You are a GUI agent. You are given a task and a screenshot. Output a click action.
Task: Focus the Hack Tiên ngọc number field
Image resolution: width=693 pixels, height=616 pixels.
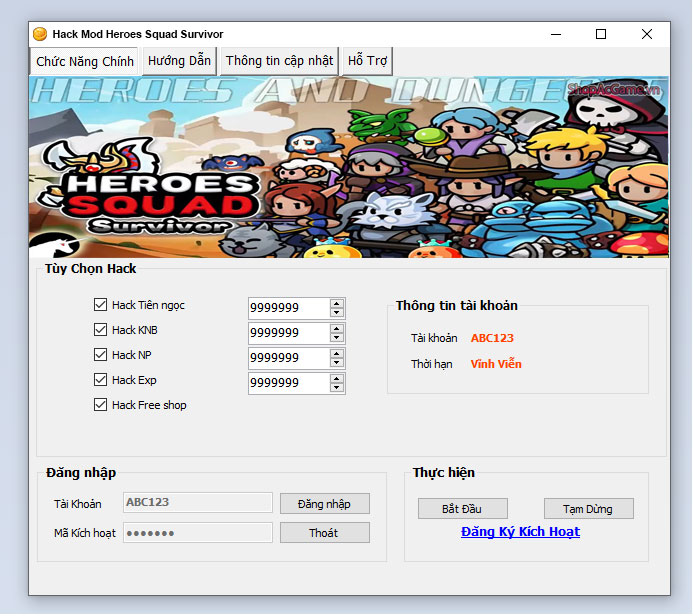(289, 308)
